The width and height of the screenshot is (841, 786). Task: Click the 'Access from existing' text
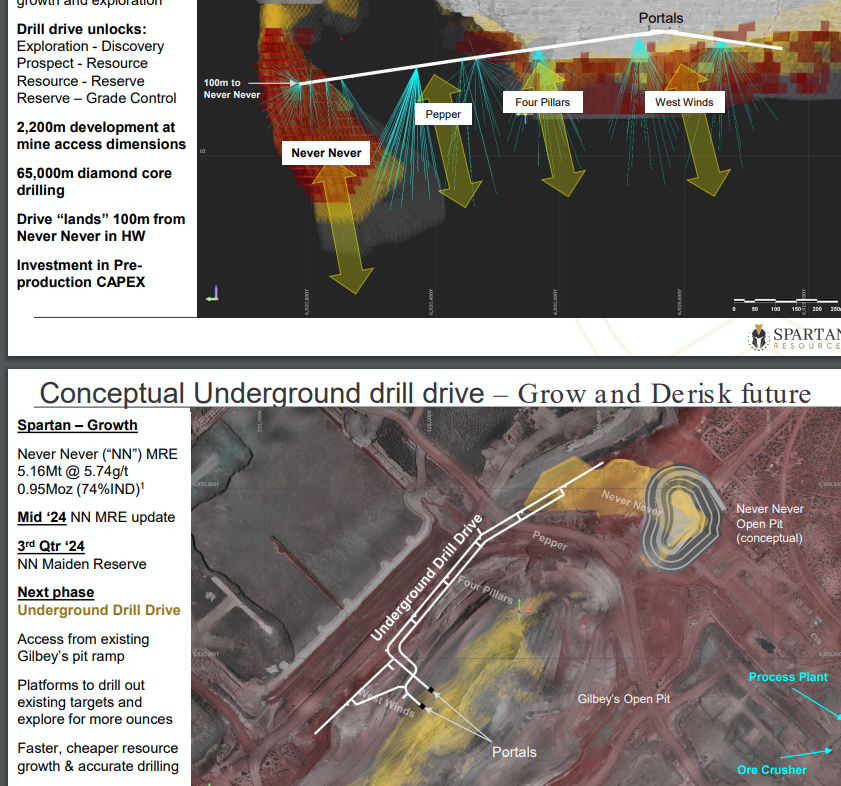click(83, 639)
